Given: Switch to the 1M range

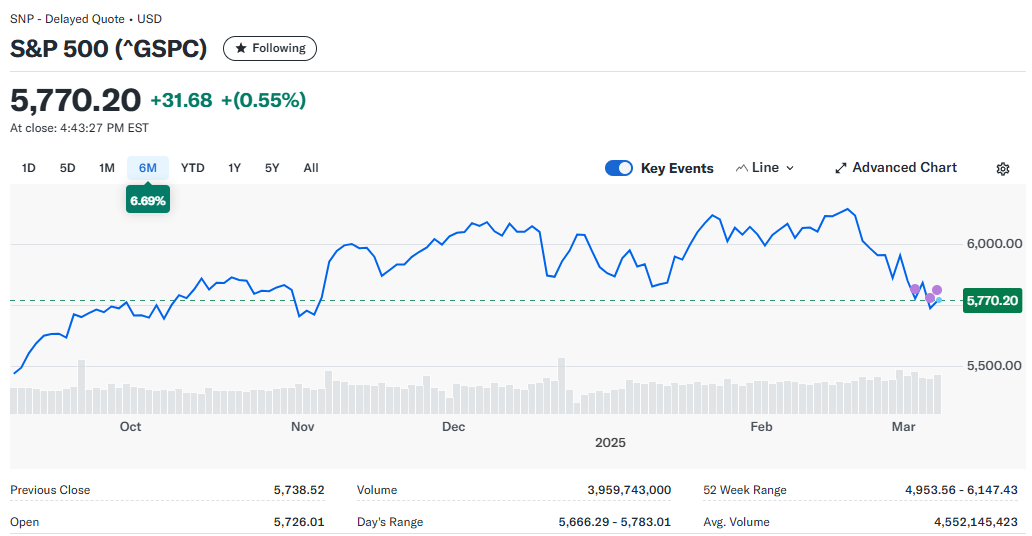Looking at the screenshot, I should coord(107,168).
